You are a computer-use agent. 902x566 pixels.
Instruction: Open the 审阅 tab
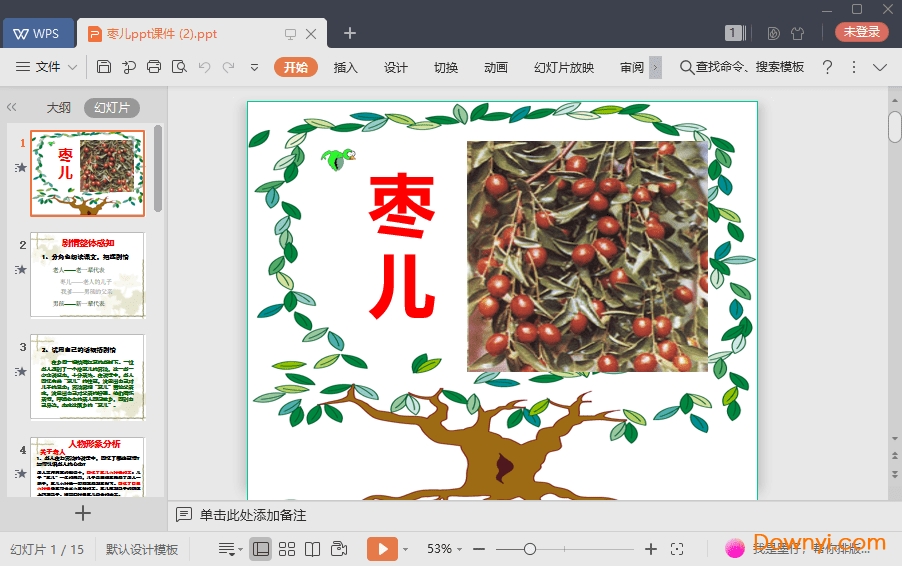[632, 67]
